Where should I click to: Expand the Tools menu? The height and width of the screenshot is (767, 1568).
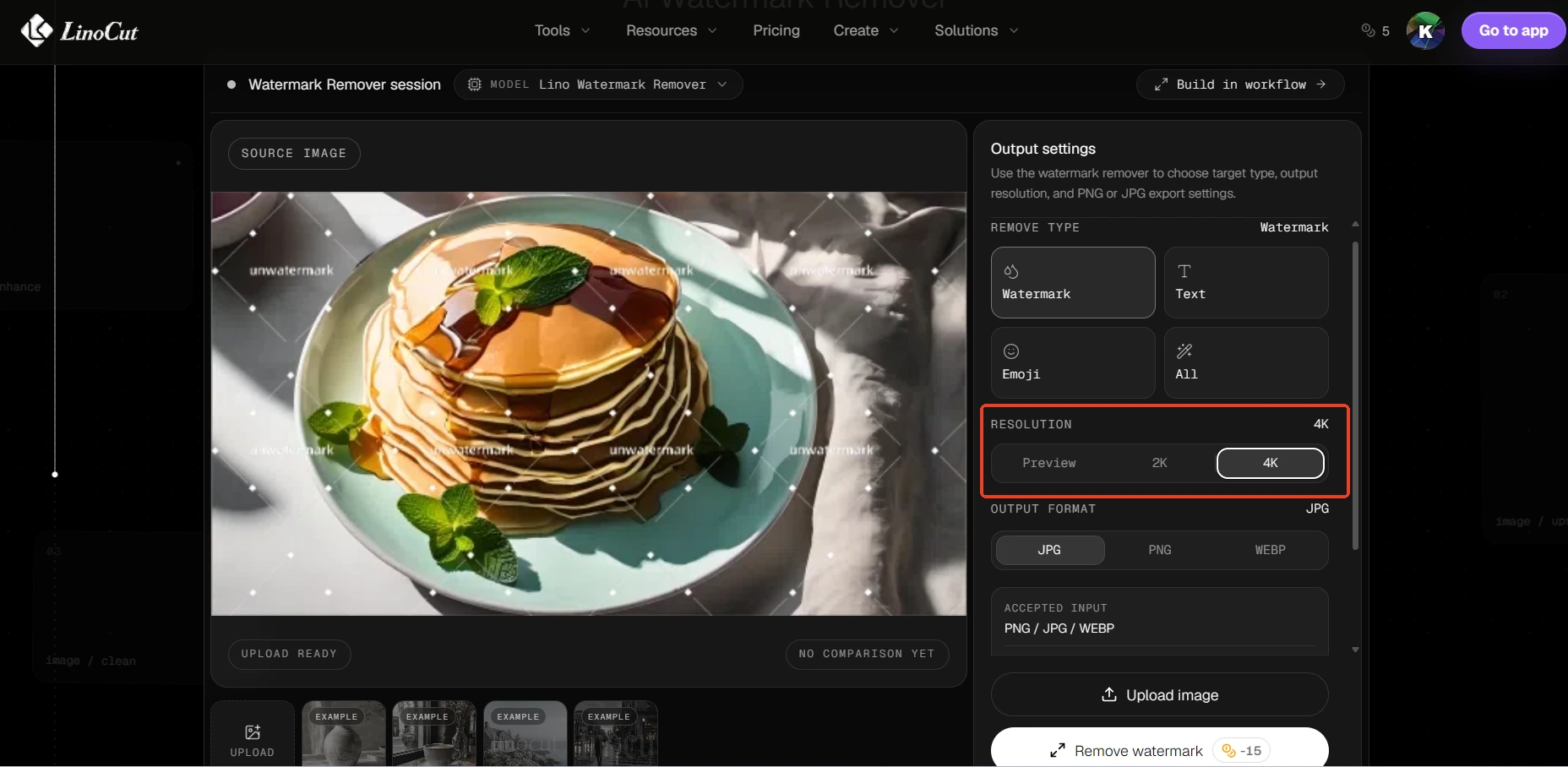tap(562, 30)
